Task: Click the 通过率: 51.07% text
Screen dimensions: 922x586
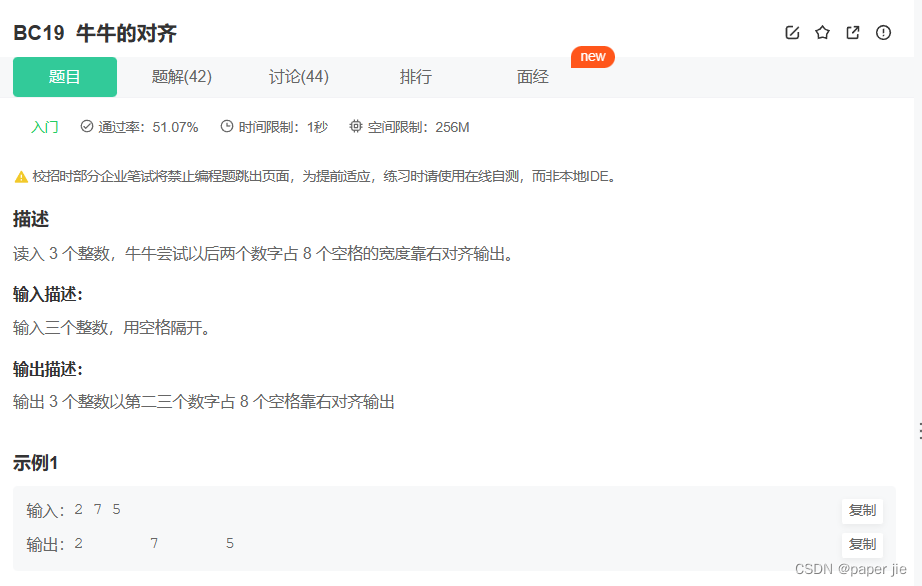Action: click(148, 127)
